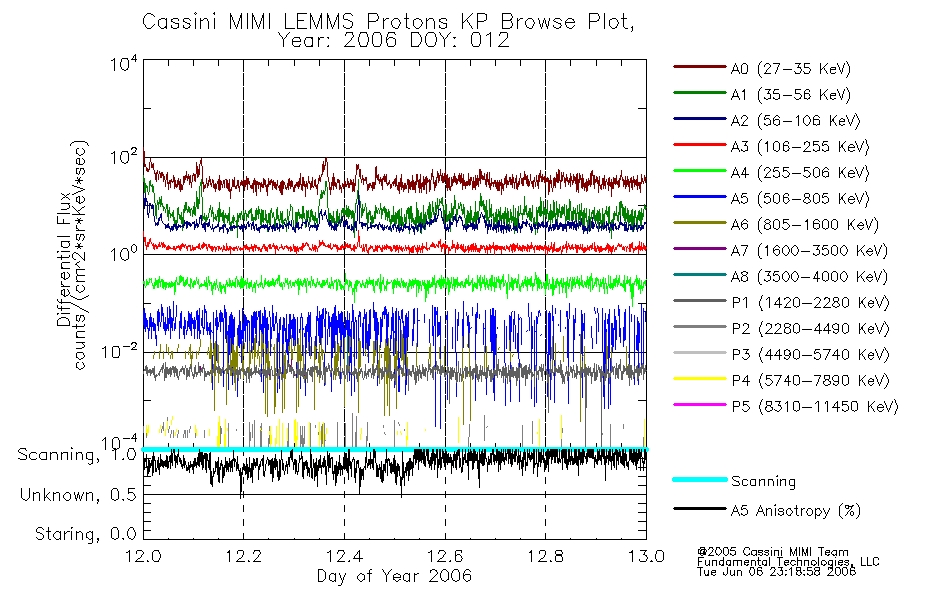Click the teal A8 legend line
The width and height of the screenshot is (950, 600).
click(x=699, y=275)
